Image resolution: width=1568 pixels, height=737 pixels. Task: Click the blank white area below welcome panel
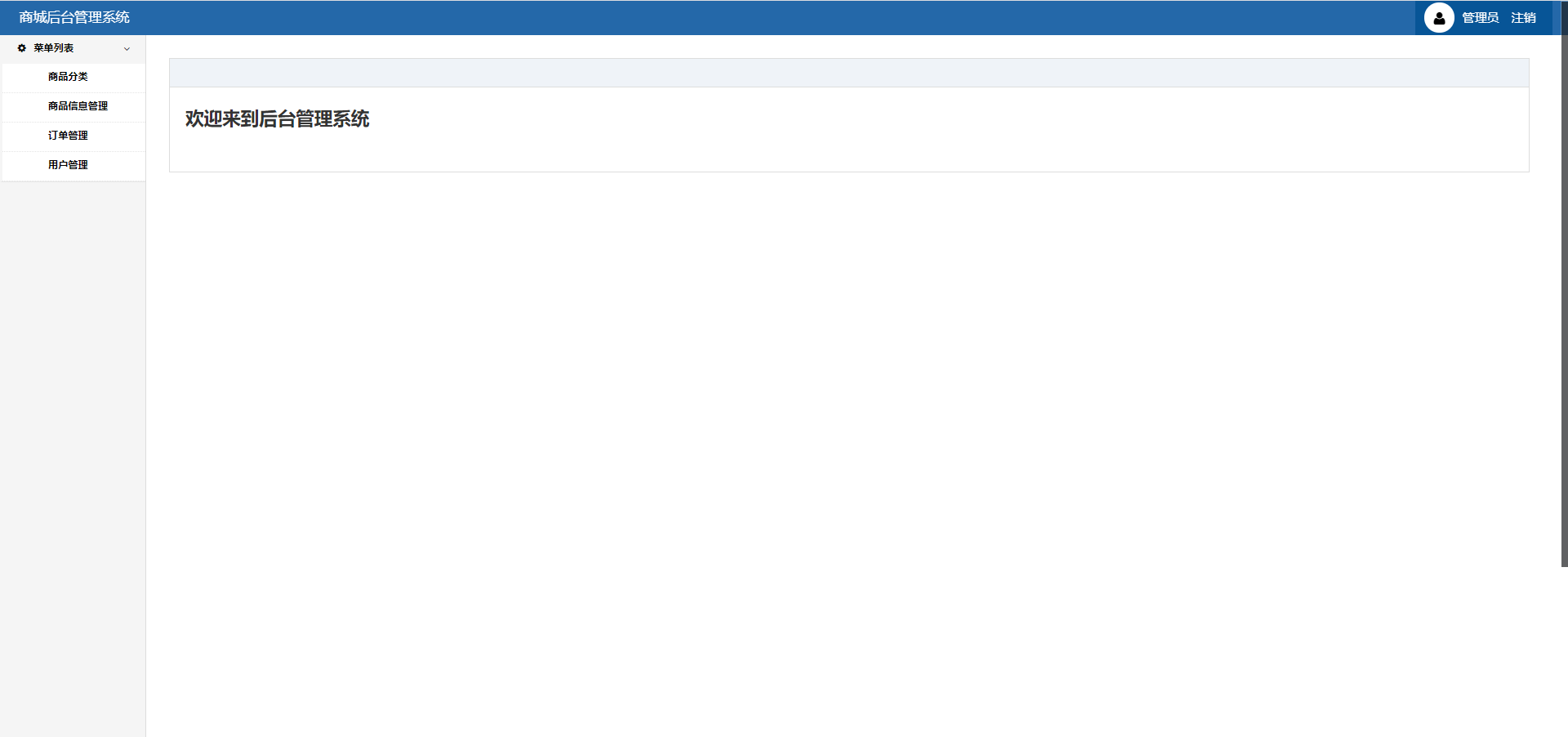(849, 453)
